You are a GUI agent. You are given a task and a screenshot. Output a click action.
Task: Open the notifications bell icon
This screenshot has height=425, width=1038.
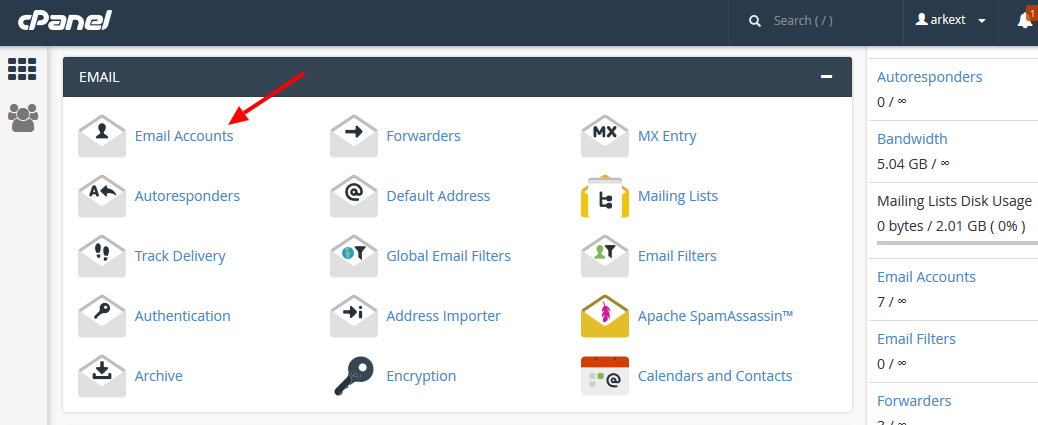(x=1024, y=21)
